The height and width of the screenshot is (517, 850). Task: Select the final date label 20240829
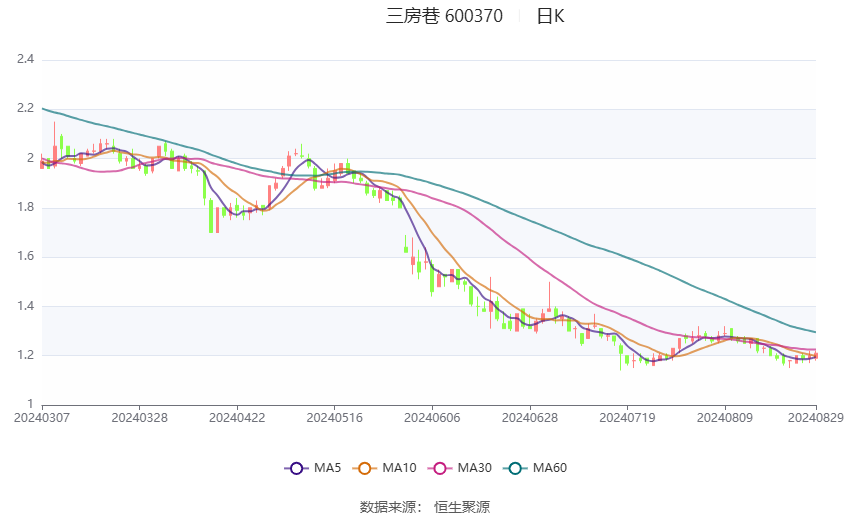click(x=815, y=416)
